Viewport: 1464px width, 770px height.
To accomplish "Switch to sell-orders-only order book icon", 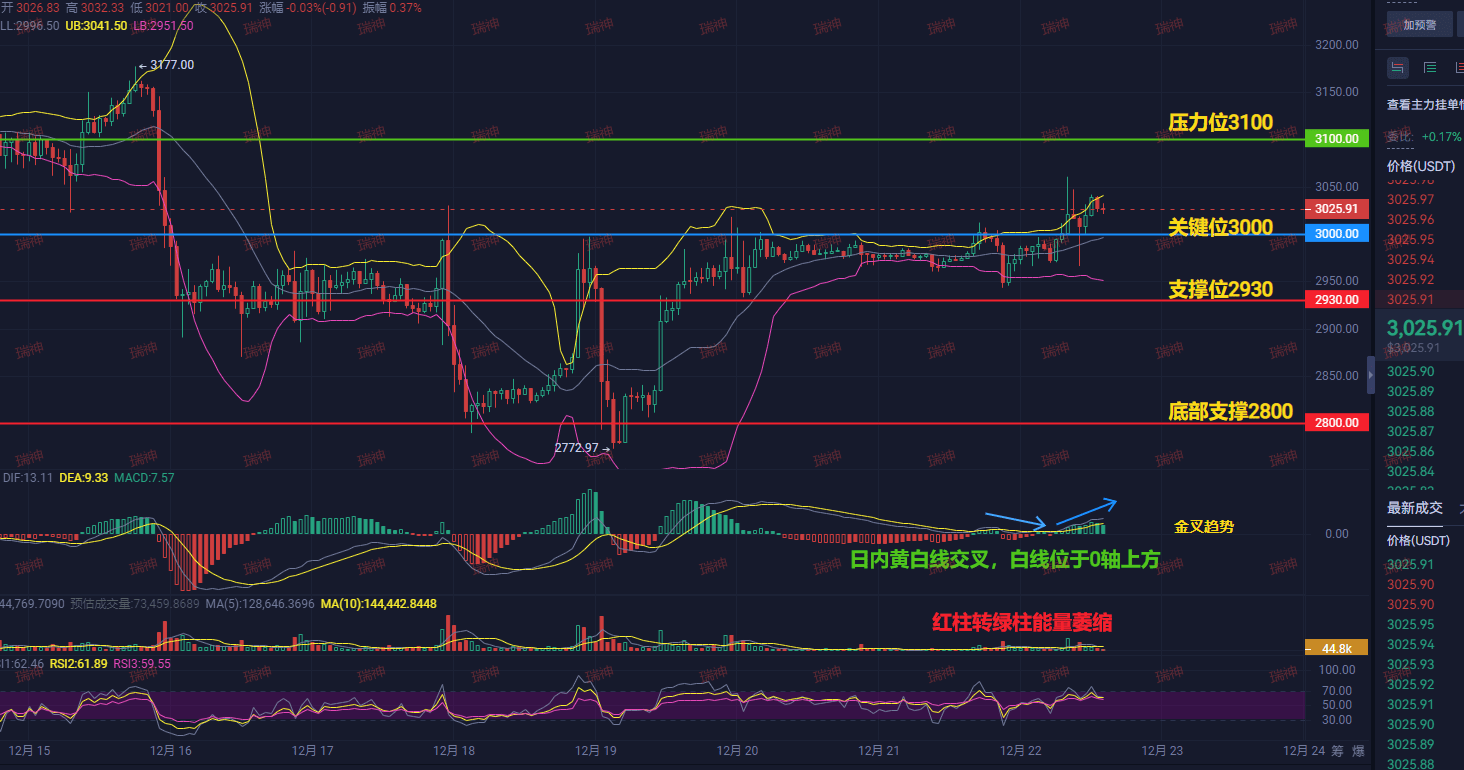I will (1459, 67).
